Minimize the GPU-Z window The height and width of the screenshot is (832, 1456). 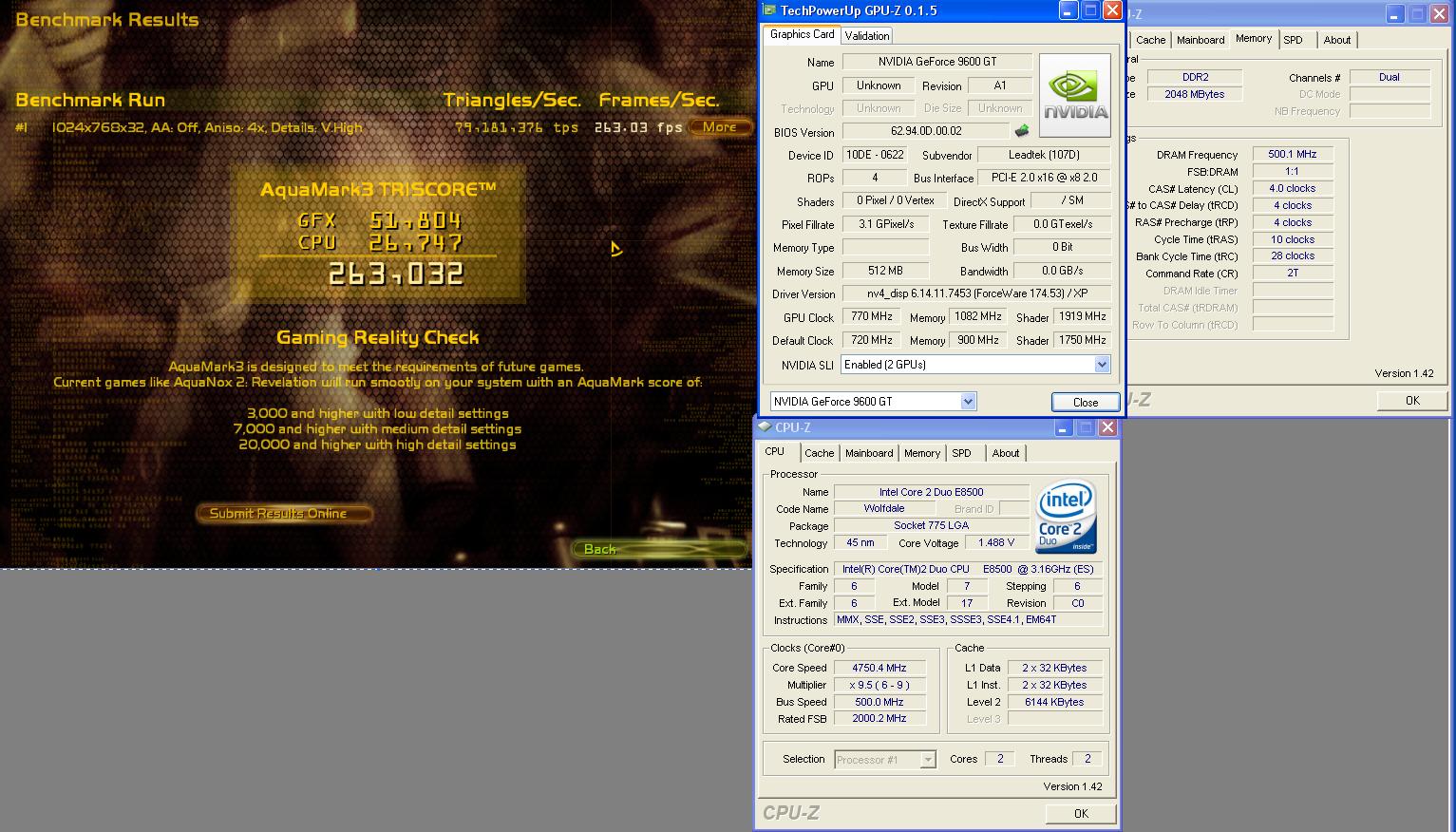pos(1069,10)
